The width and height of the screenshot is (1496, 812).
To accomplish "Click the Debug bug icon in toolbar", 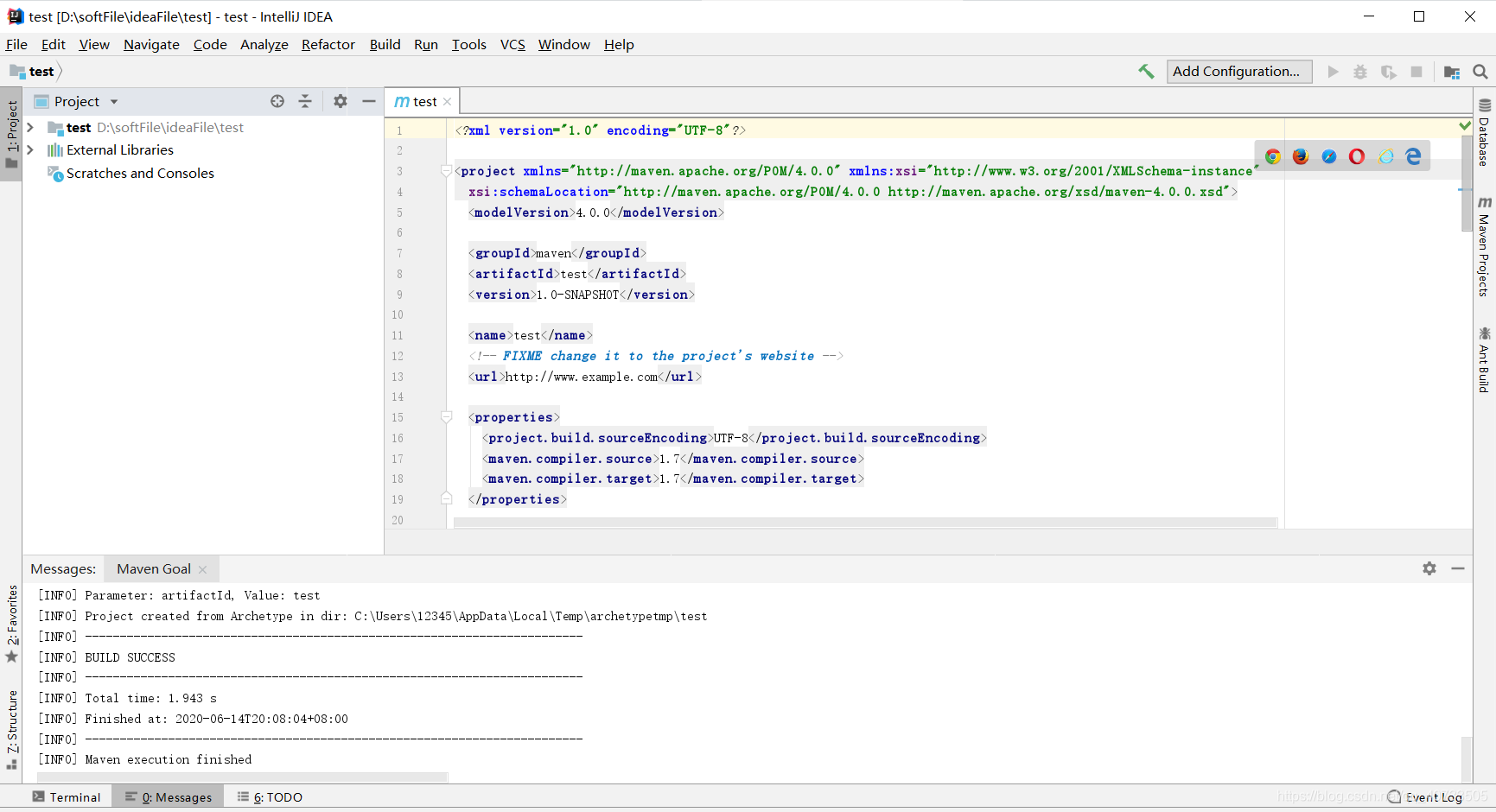I will pos(1360,72).
